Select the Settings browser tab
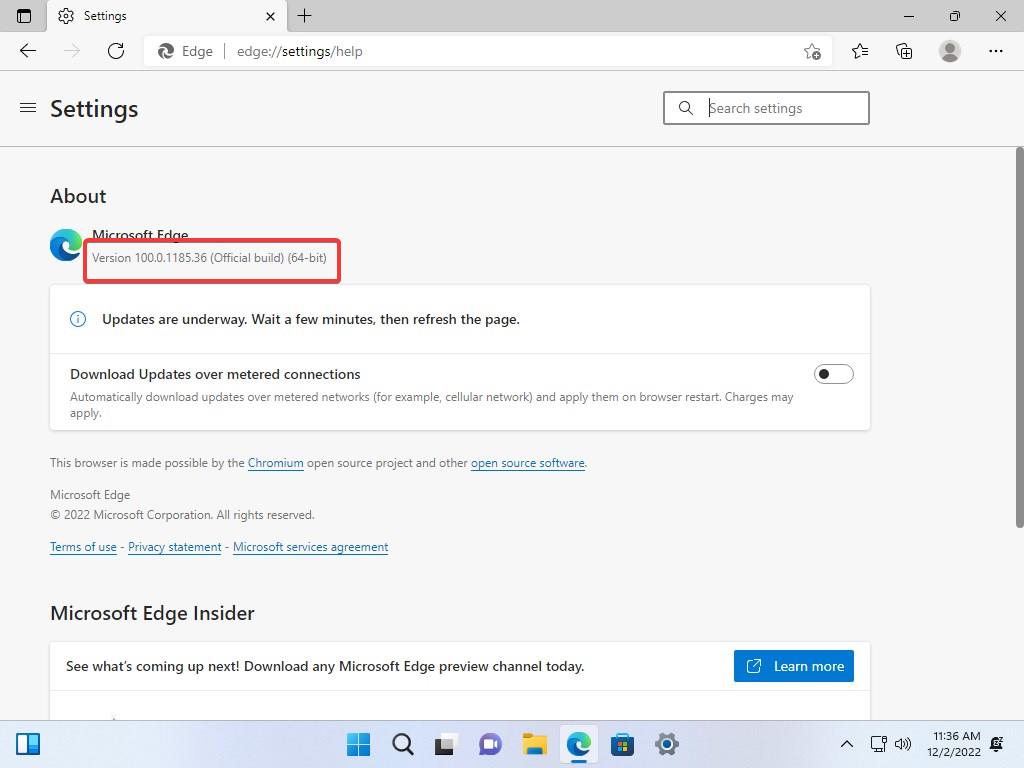 pyautogui.click(x=150, y=16)
